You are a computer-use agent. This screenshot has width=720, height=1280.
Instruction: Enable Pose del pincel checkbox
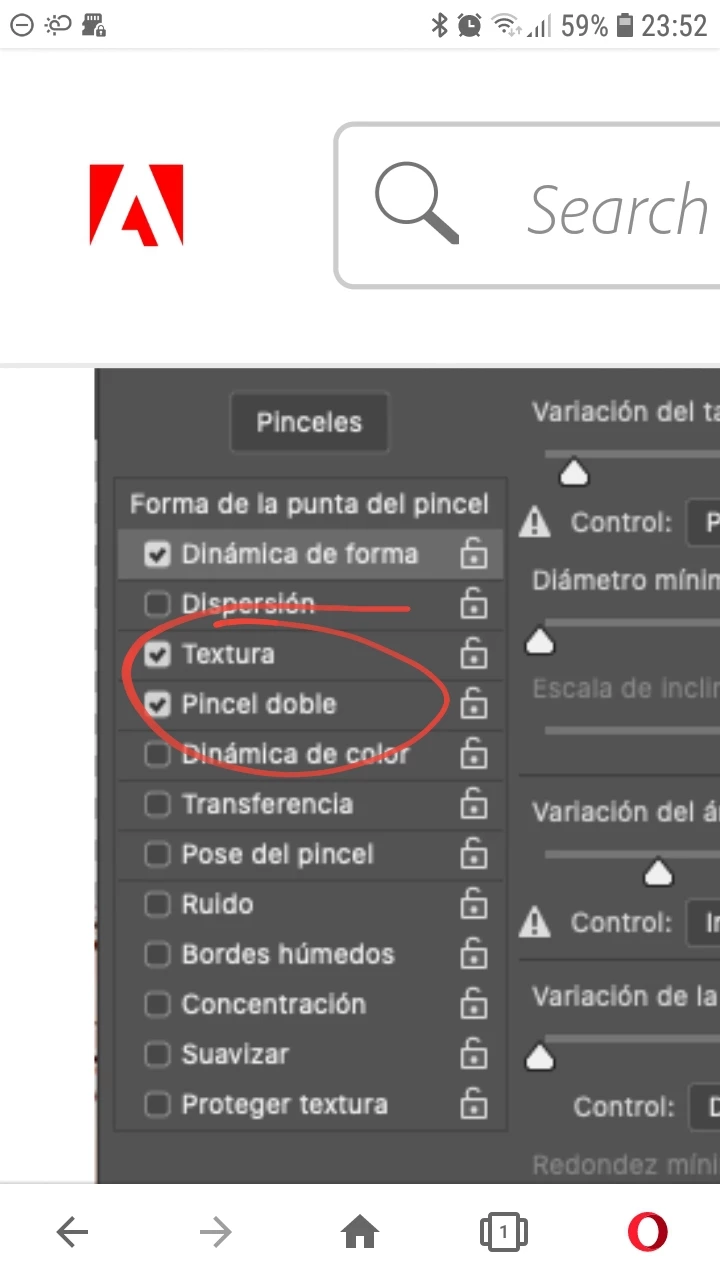tap(157, 854)
